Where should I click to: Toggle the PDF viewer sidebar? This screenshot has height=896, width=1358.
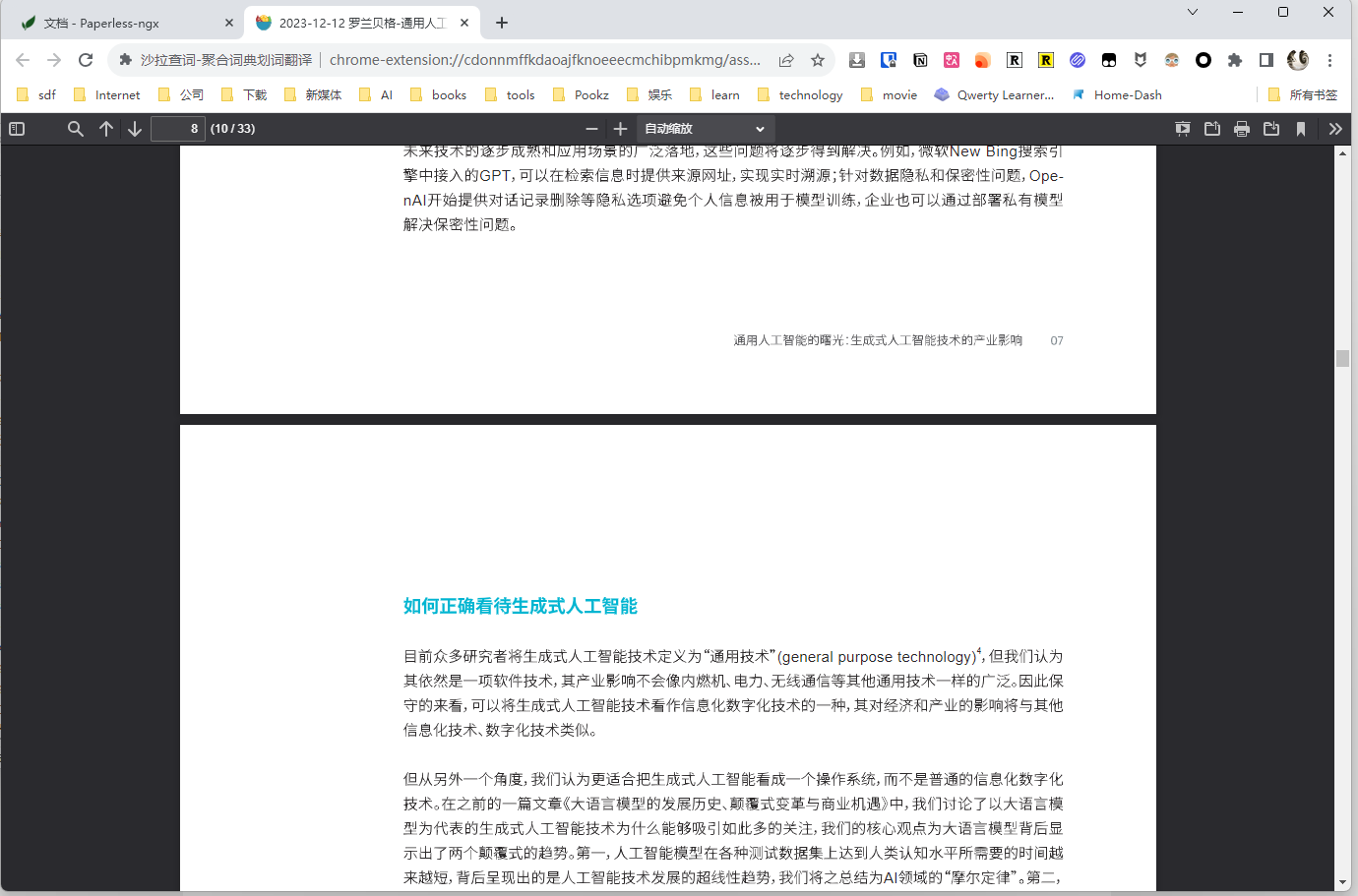pyautogui.click(x=17, y=129)
